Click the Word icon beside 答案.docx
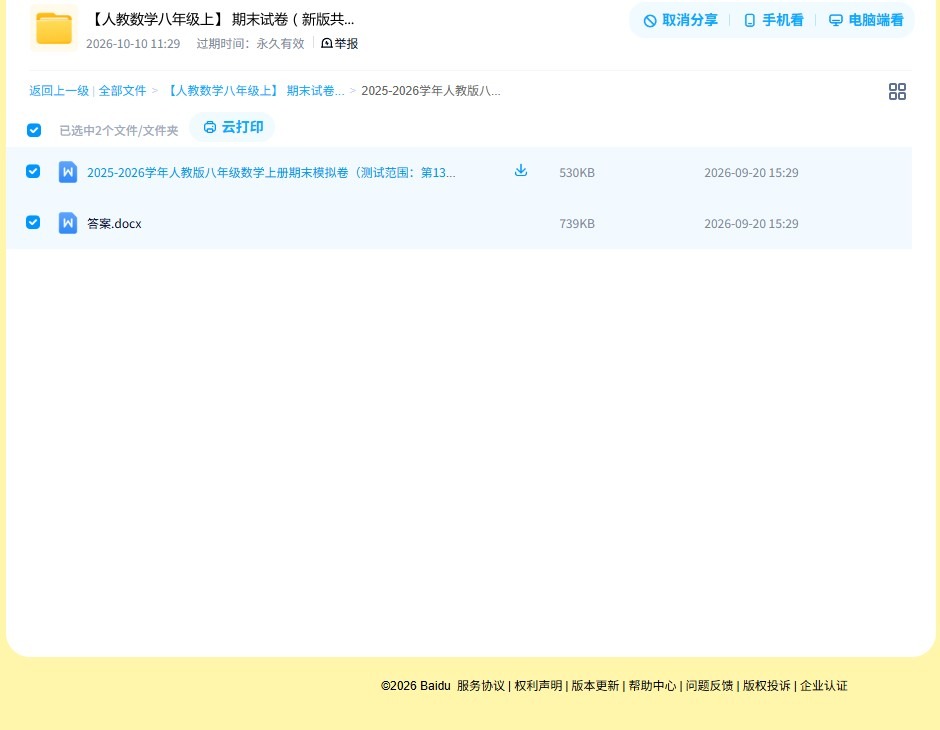Viewport: 940px width, 730px height. (x=68, y=223)
